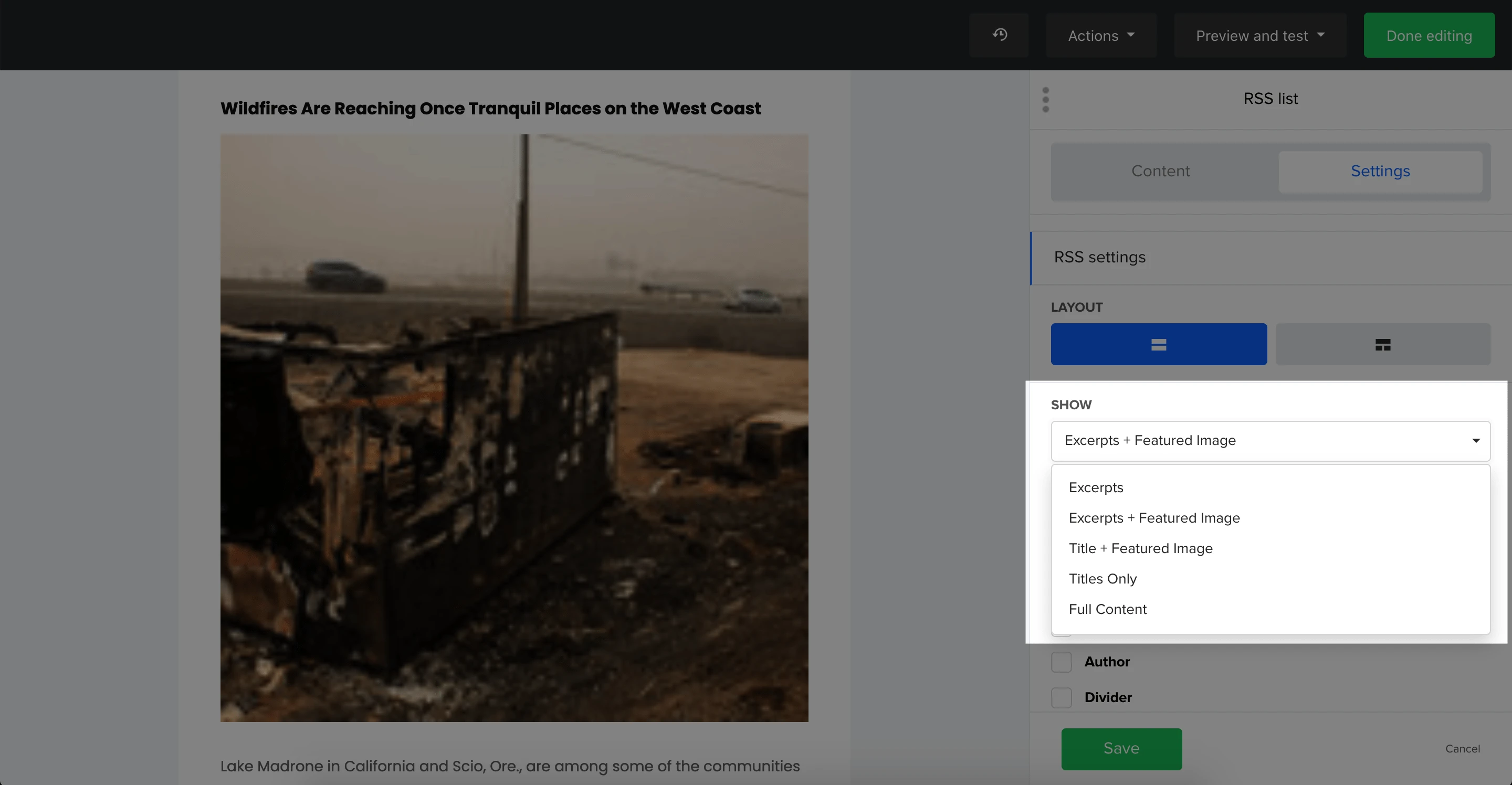
Task: Switch to the Settings tab
Action: [x=1380, y=171]
